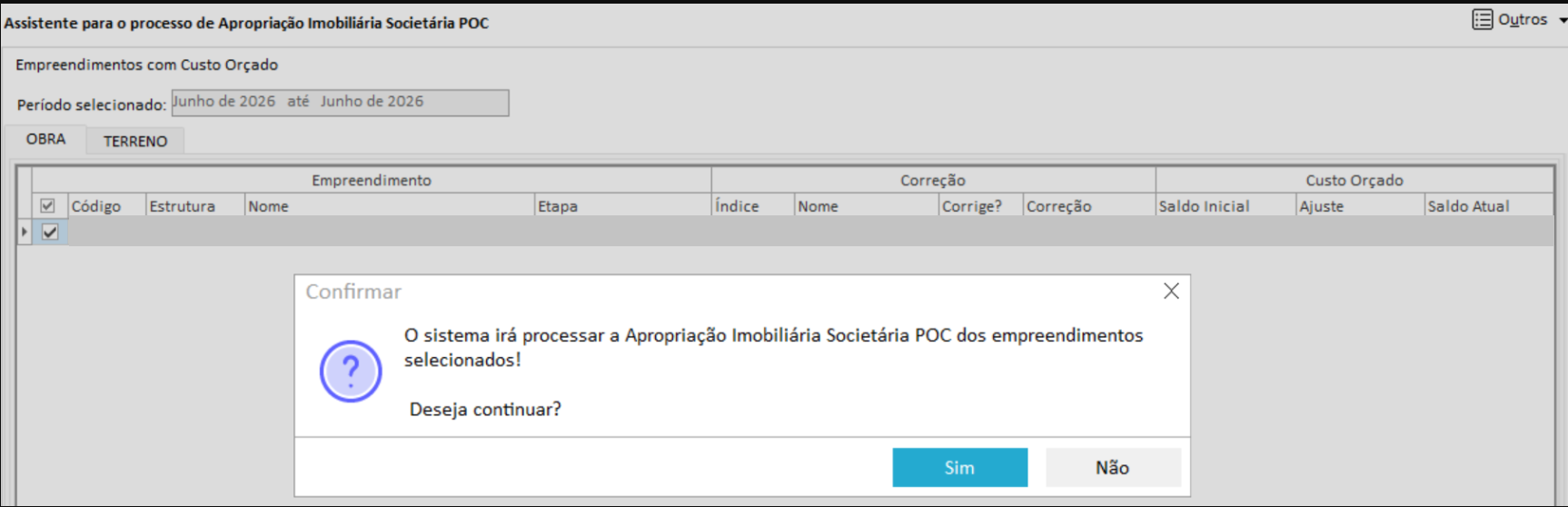Switch to the TERRENO tab
1568x507 pixels.
click(135, 141)
